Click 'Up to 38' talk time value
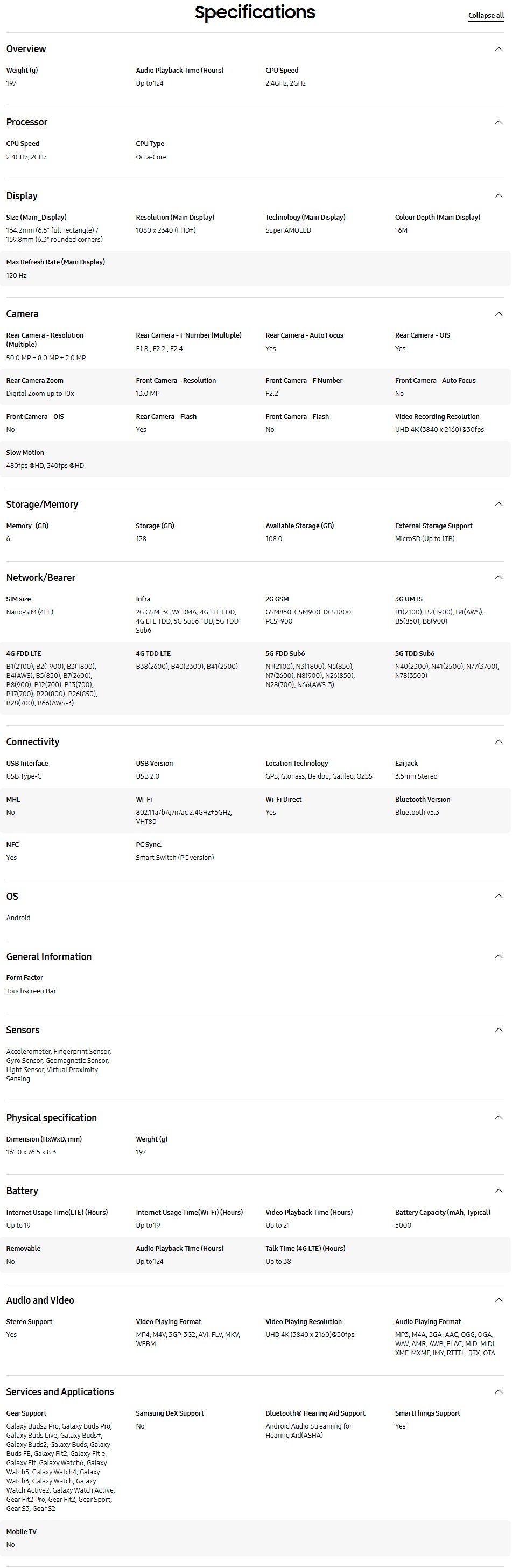512x1568 pixels. tap(278, 1261)
